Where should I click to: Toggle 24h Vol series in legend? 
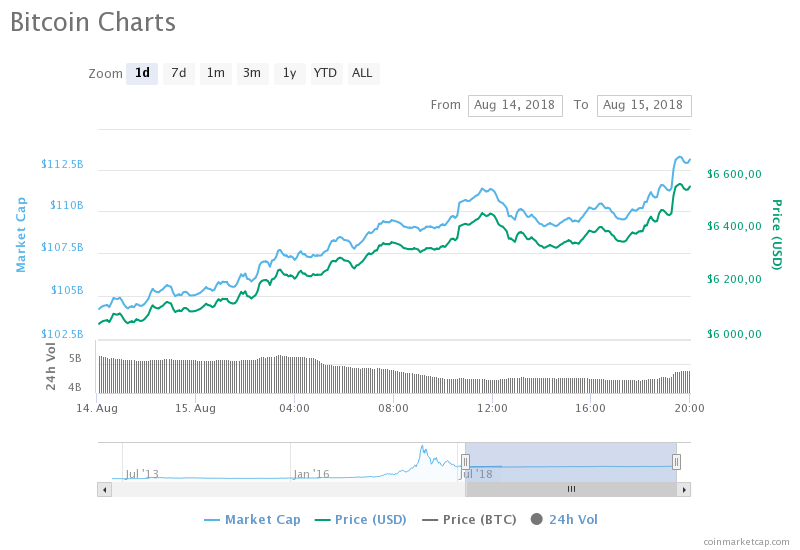click(x=564, y=519)
